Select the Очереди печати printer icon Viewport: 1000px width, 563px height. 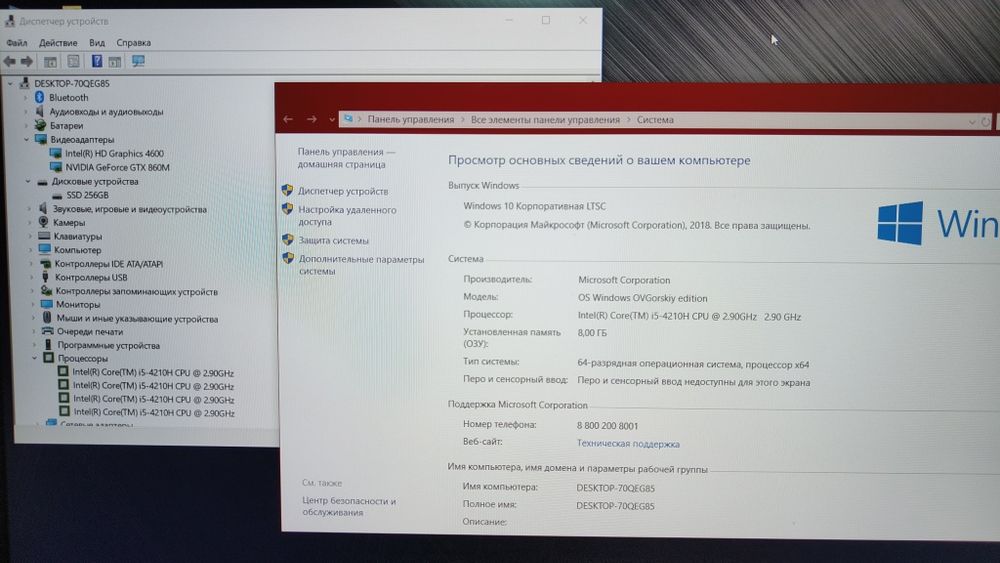[48, 332]
